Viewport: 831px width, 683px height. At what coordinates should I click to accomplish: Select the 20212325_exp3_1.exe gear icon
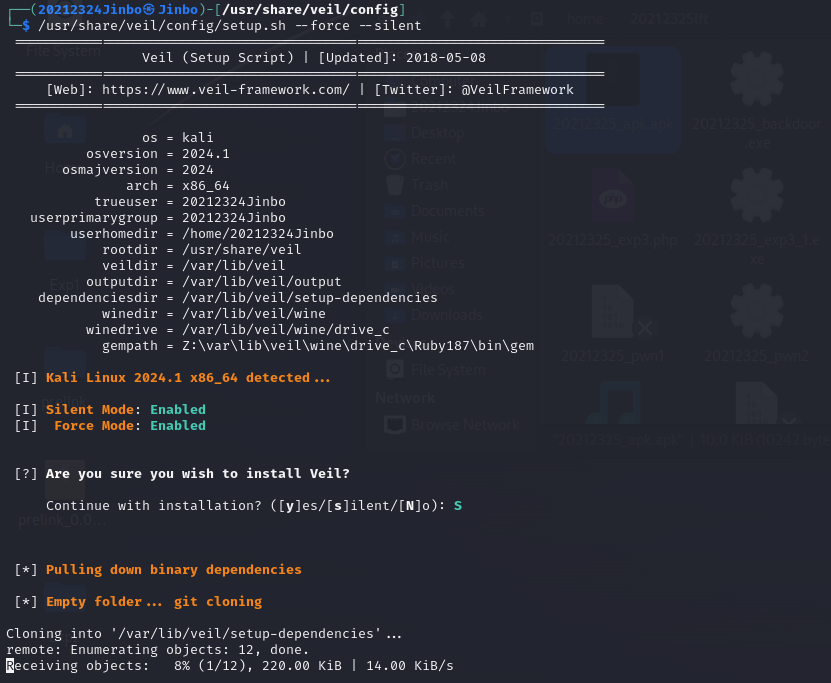757,196
